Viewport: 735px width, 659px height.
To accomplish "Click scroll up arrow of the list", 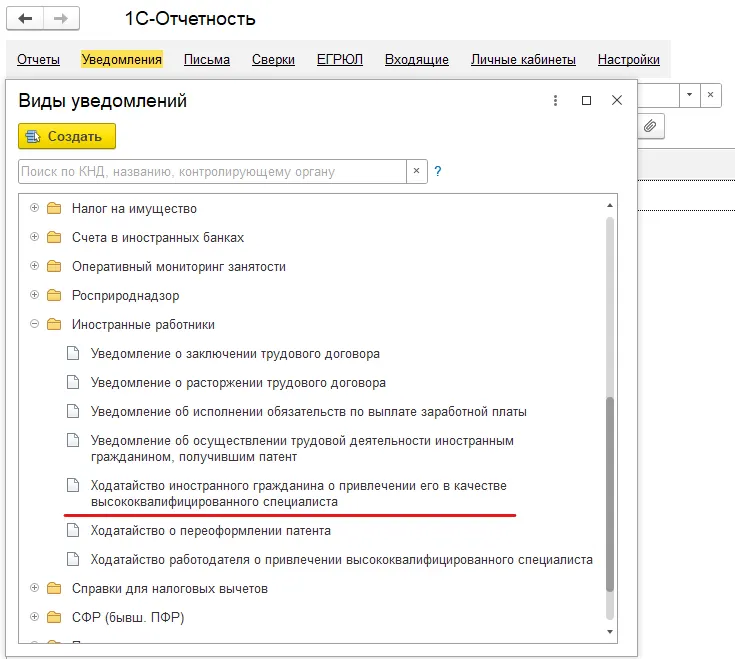I will pos(610,205).
